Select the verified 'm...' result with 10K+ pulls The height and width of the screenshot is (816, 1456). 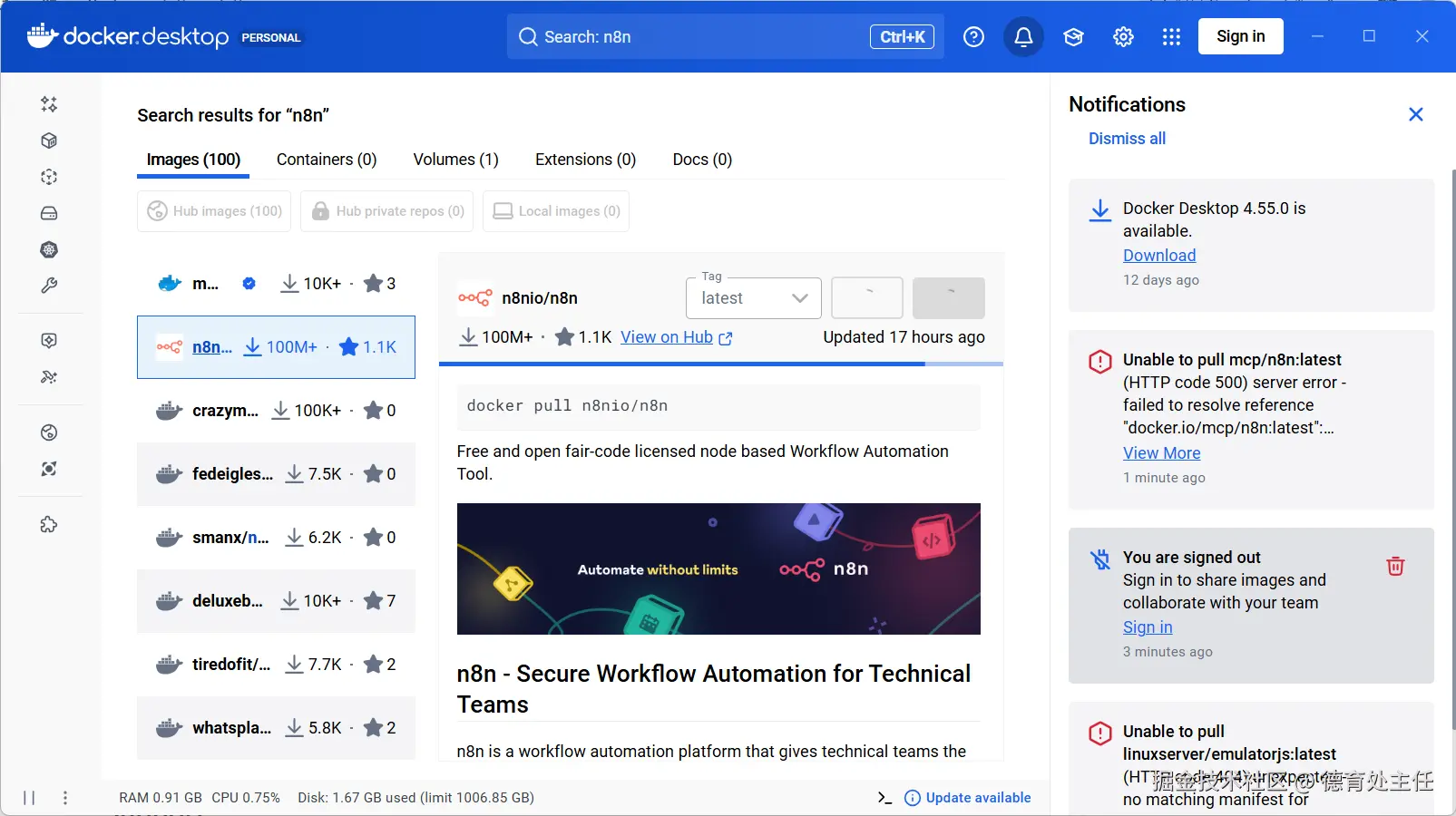coord(277,284)
